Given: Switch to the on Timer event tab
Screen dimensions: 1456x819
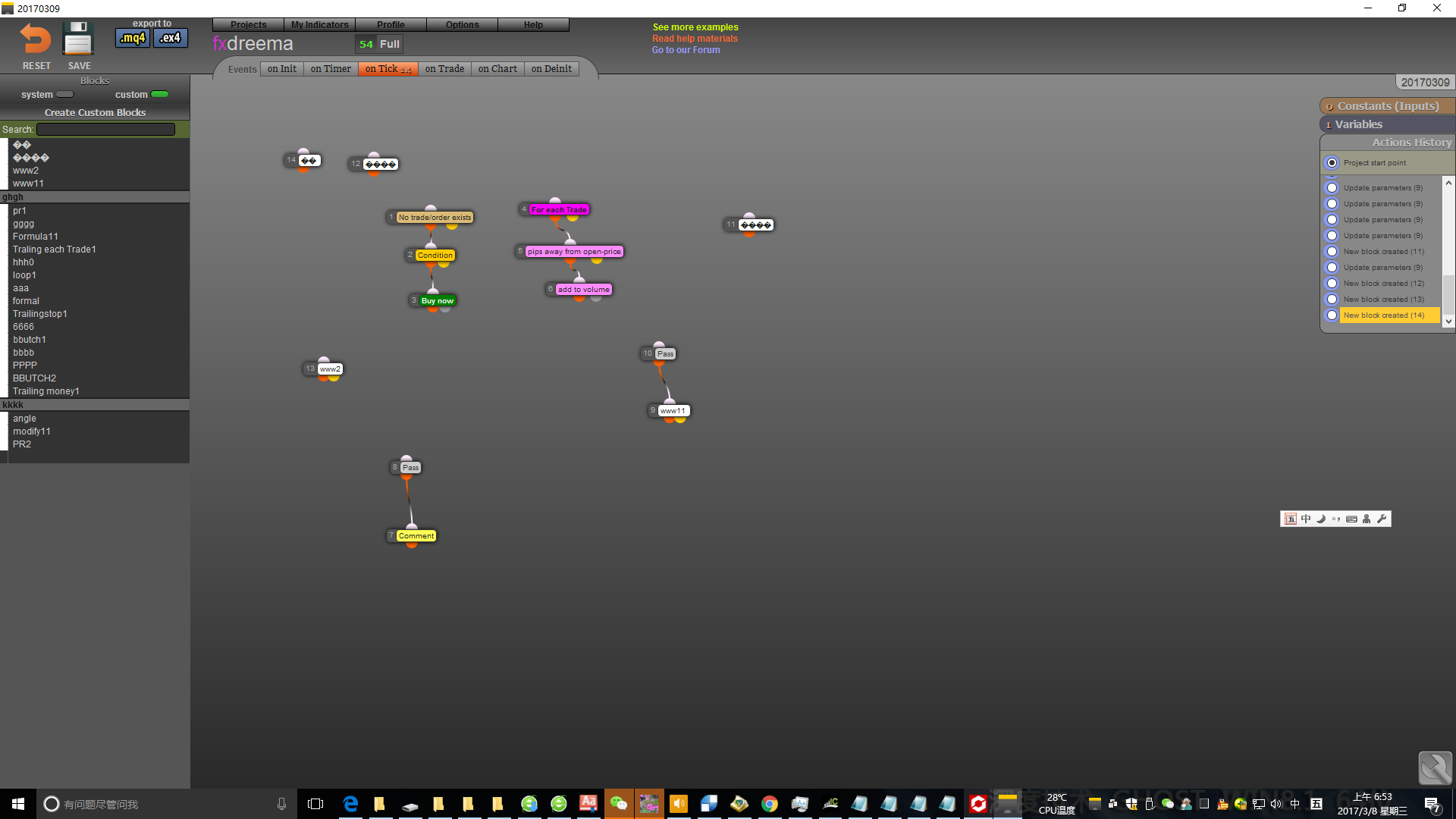Looking at the screenshot, I should coord(331,69).
